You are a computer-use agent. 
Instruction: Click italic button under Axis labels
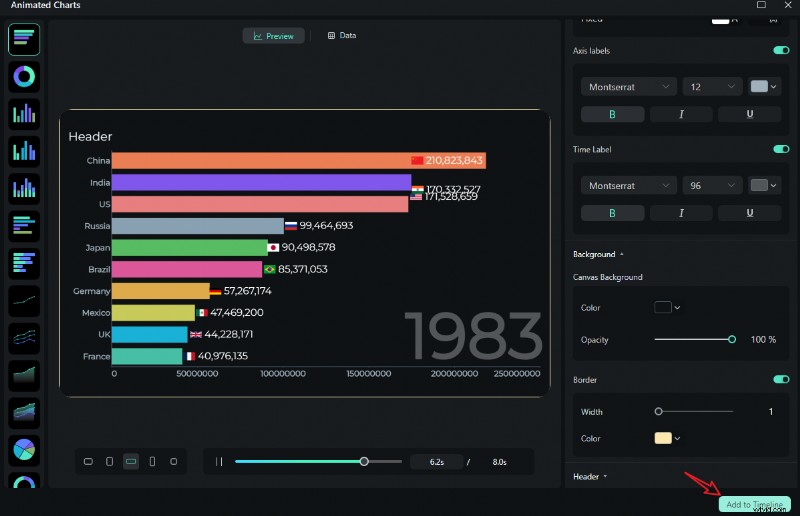click(x=681, y=114)
